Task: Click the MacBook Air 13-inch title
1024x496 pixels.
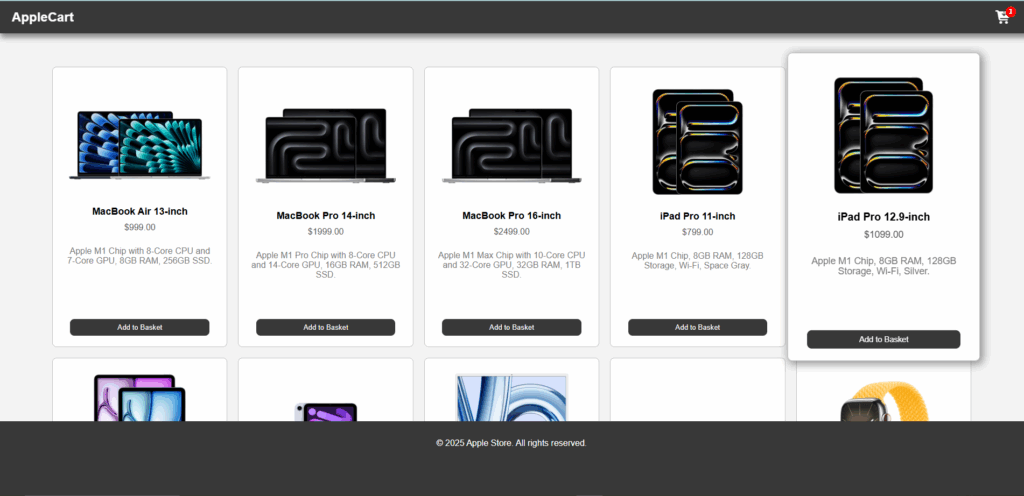Action: coord(139,211)
